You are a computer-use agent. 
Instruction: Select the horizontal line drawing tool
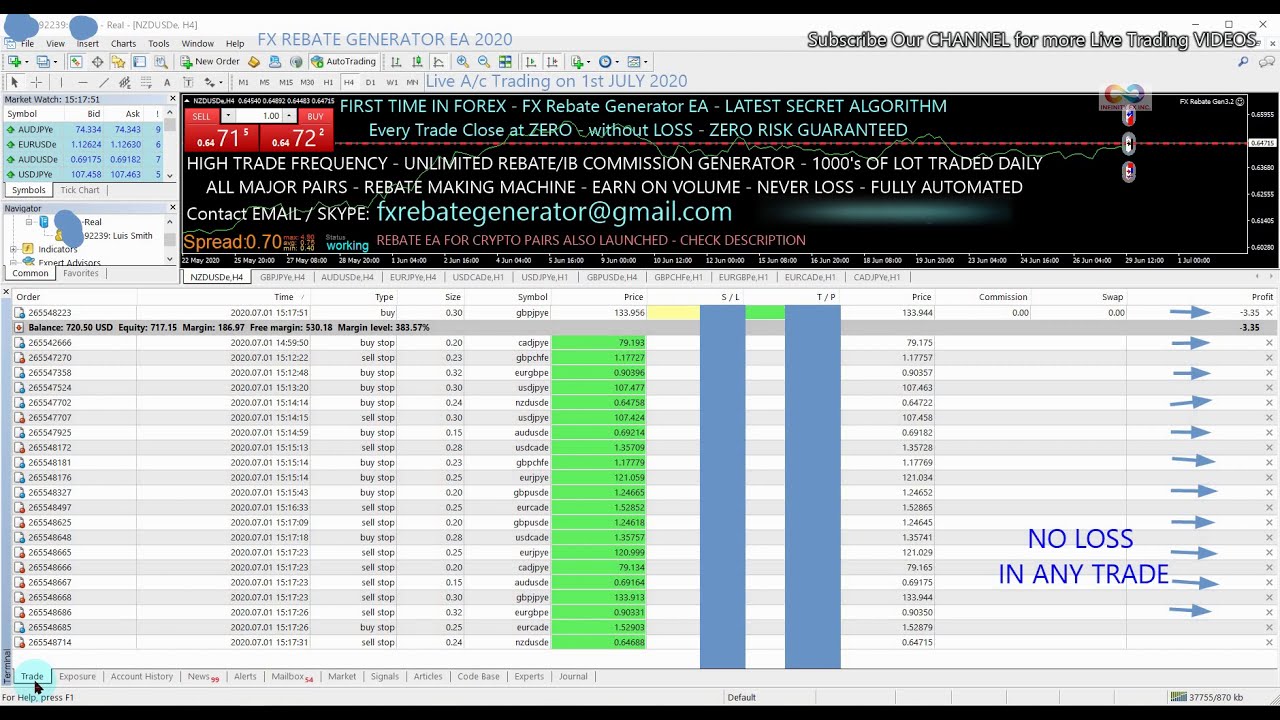pyautogui.click(x=82, y=82)
